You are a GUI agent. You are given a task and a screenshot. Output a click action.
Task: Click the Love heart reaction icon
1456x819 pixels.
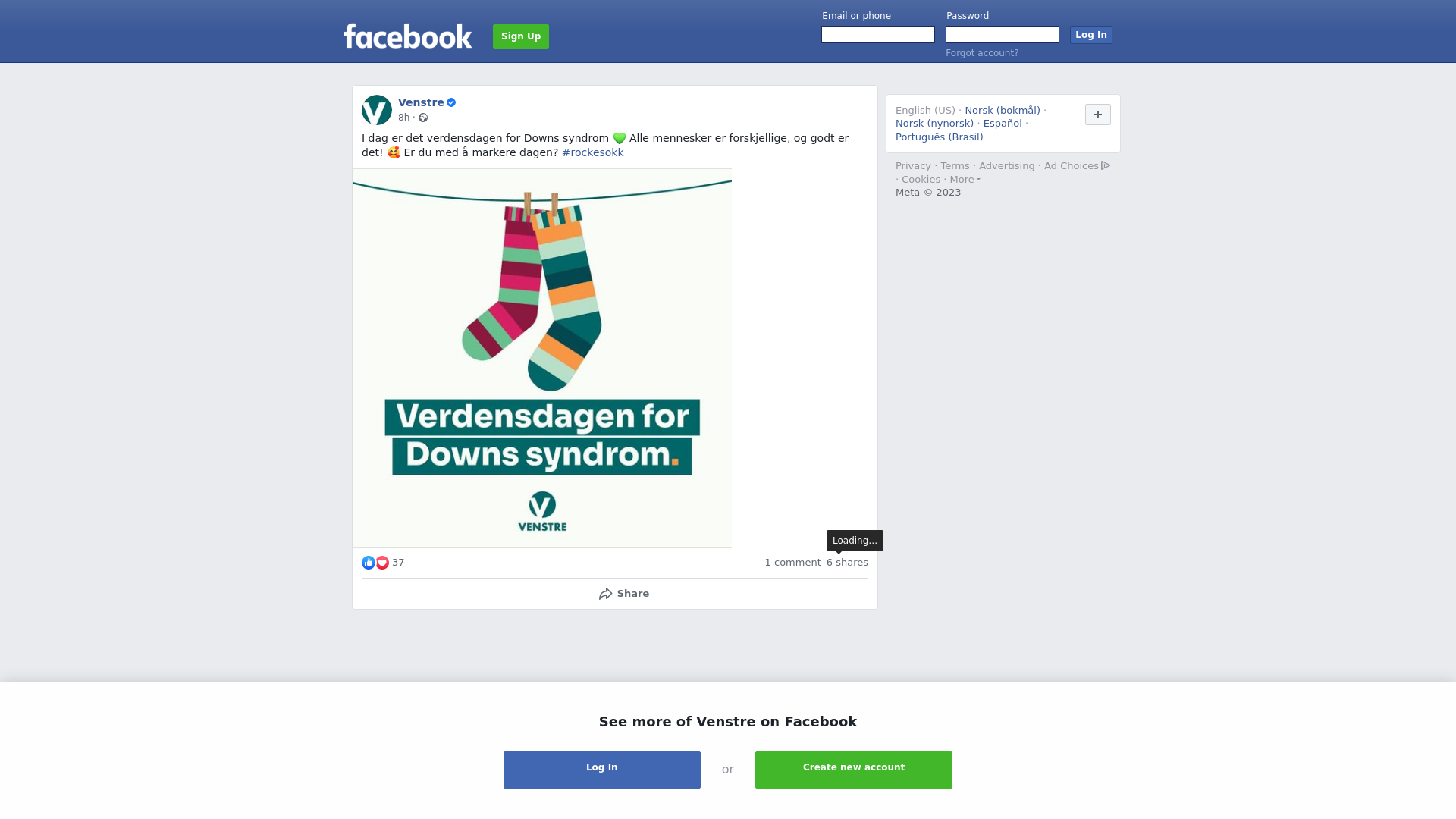(x=382, y=563)
